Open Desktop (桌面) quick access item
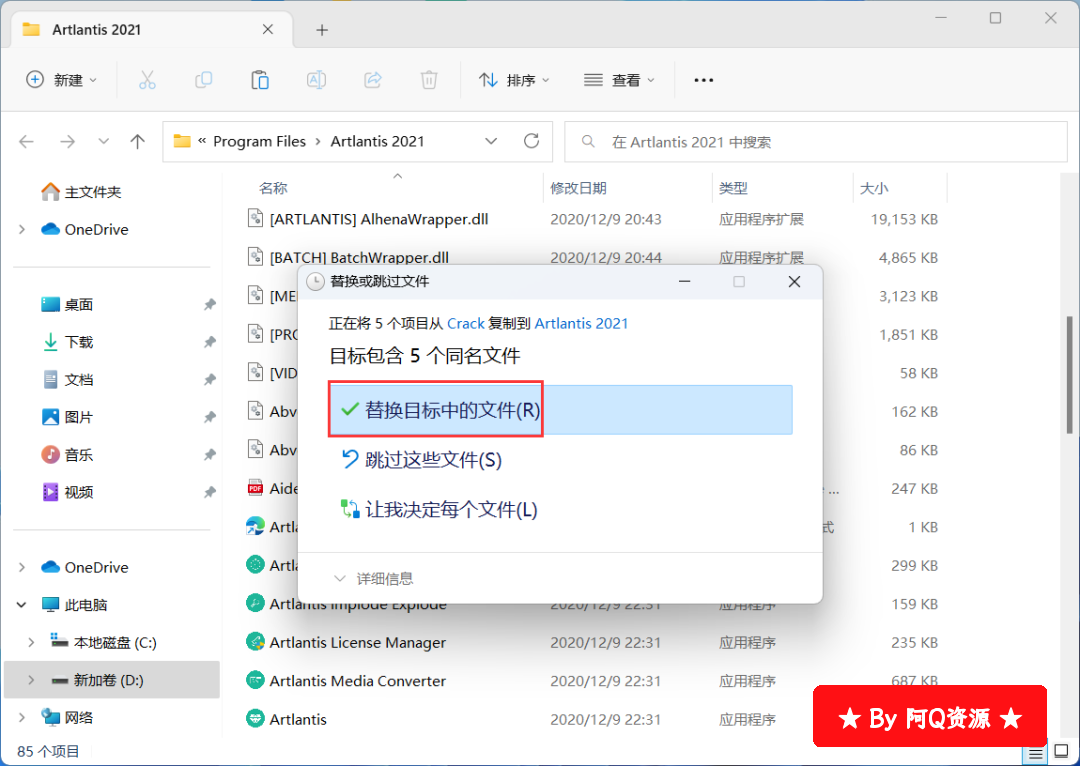The image size is (1080, 766). [x=68, y=304]
